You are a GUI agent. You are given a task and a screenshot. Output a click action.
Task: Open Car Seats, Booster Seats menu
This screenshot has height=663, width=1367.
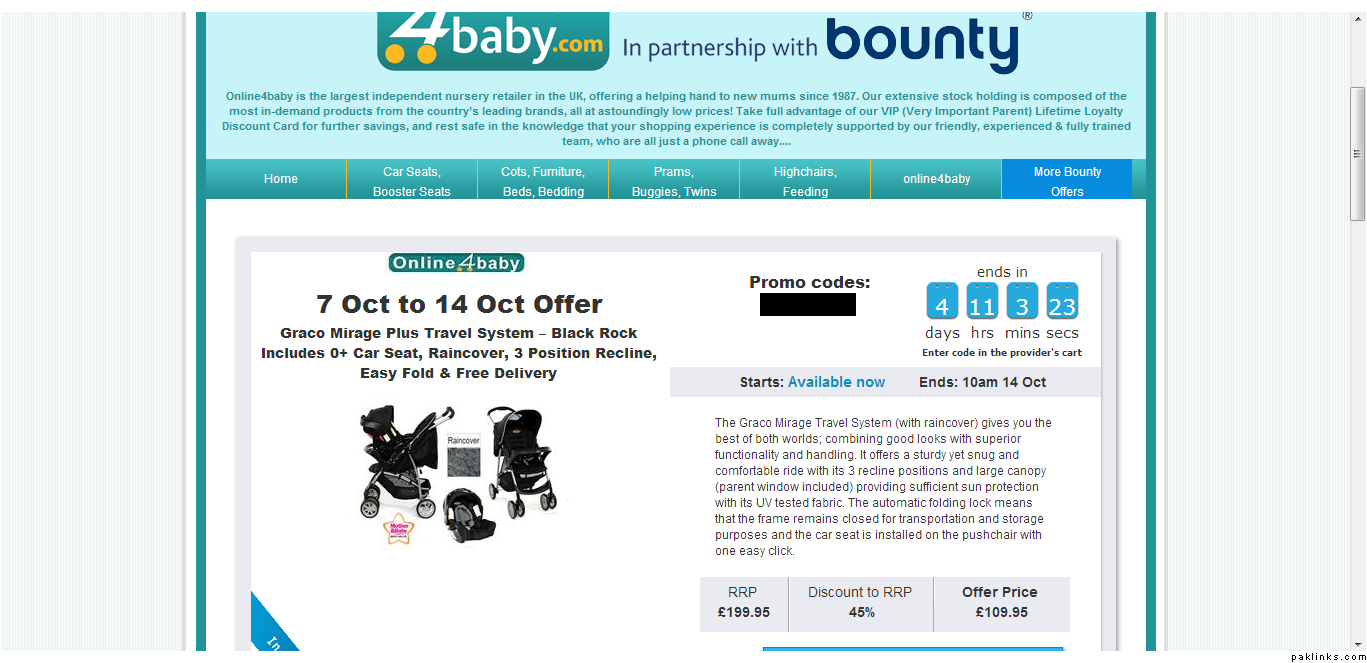click(x=412, y=180)
